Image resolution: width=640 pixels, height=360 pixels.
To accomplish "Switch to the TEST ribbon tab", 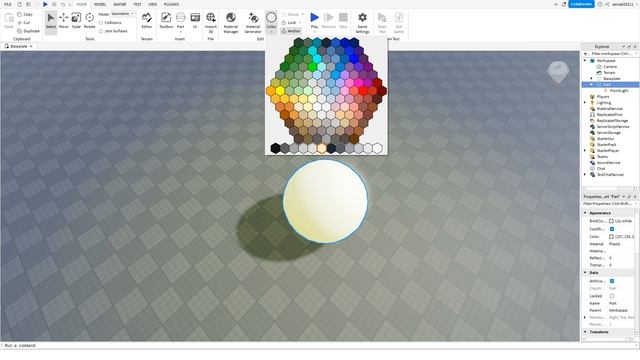I will click(x=137, y=4).
